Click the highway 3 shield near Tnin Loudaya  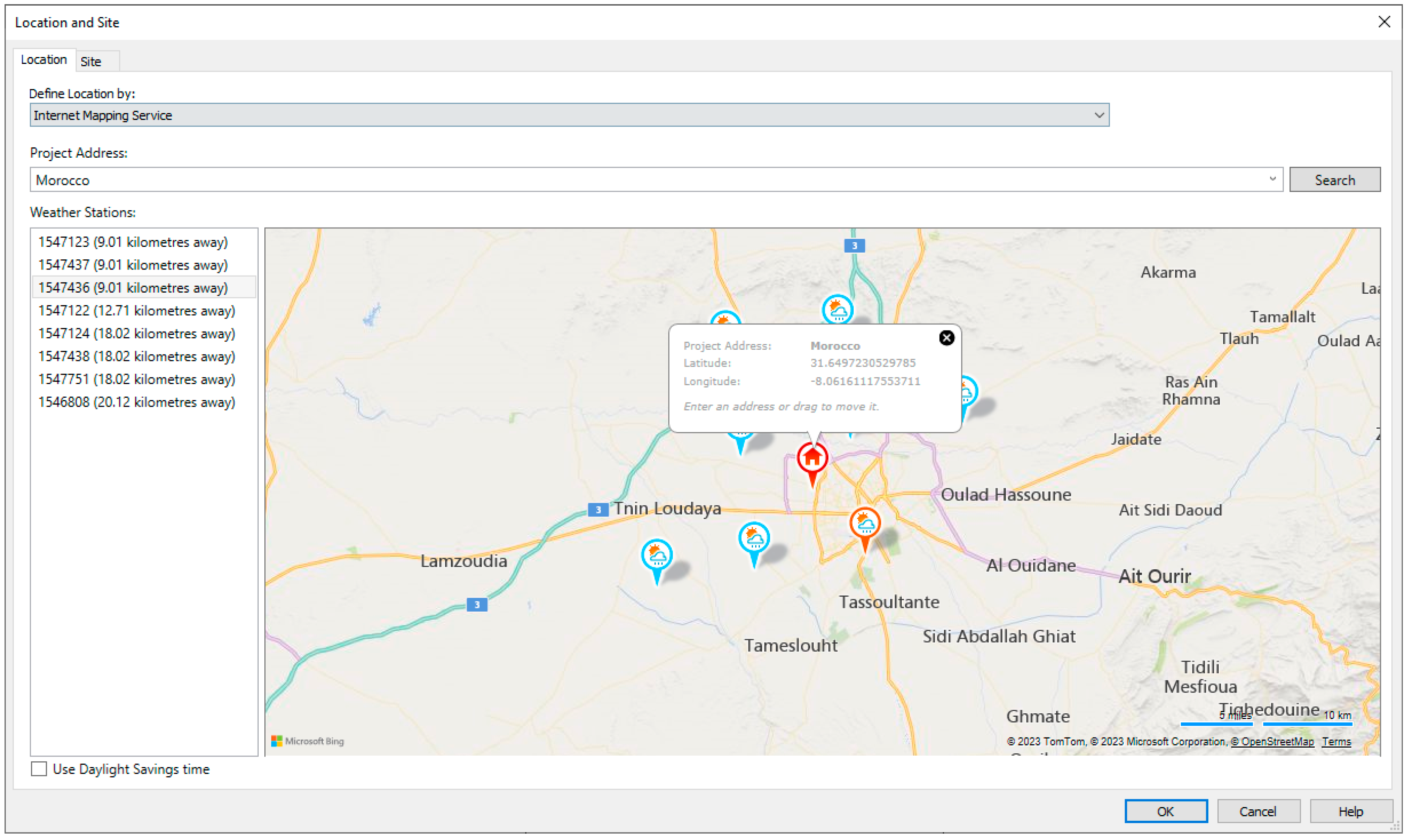point(598,510)
